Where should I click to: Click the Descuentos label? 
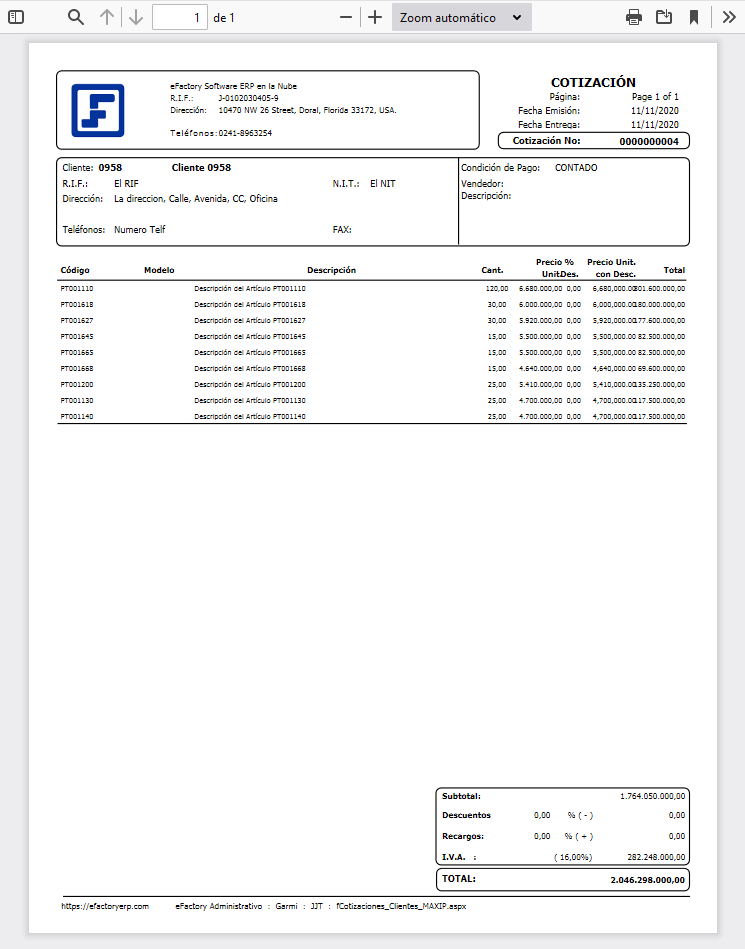[467, 815]
